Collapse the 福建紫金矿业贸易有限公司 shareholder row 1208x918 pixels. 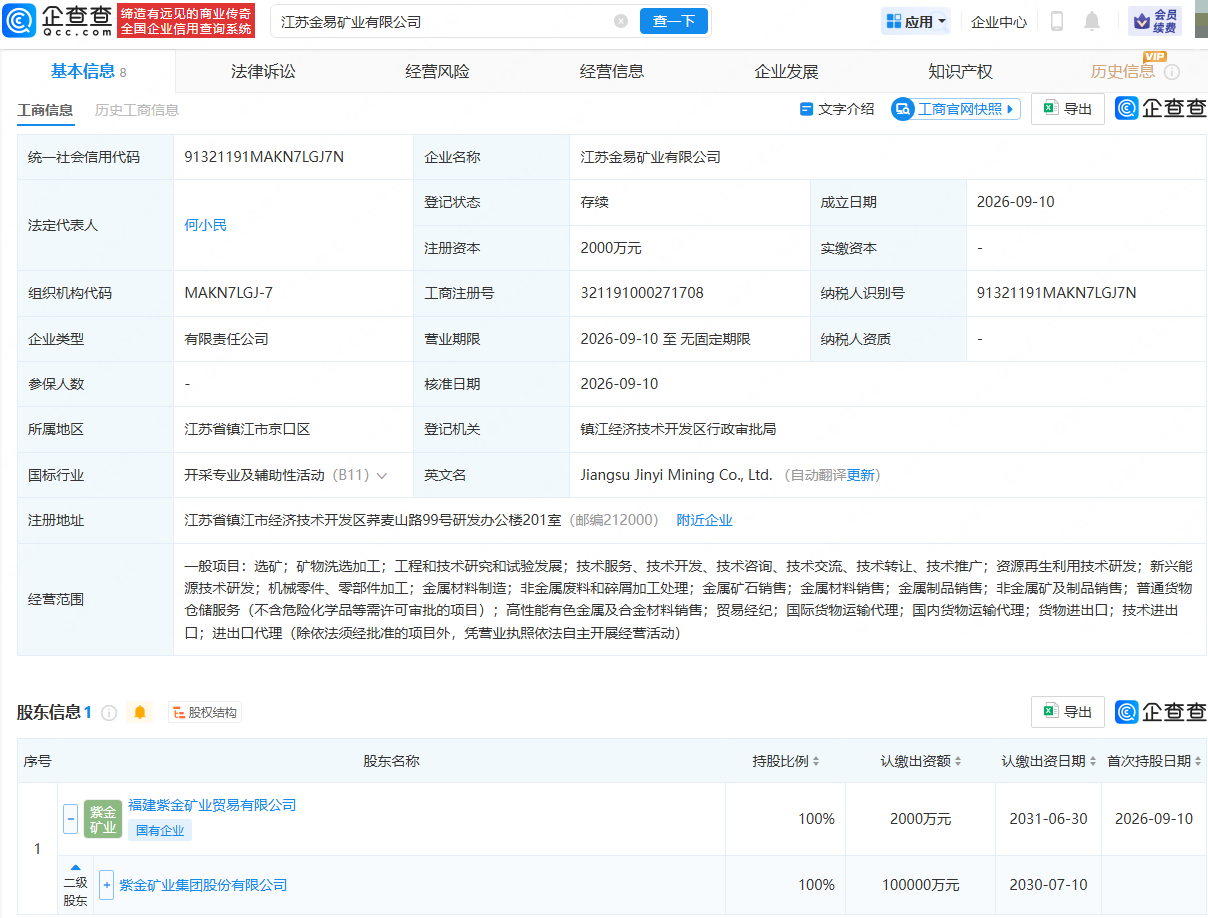70,819
